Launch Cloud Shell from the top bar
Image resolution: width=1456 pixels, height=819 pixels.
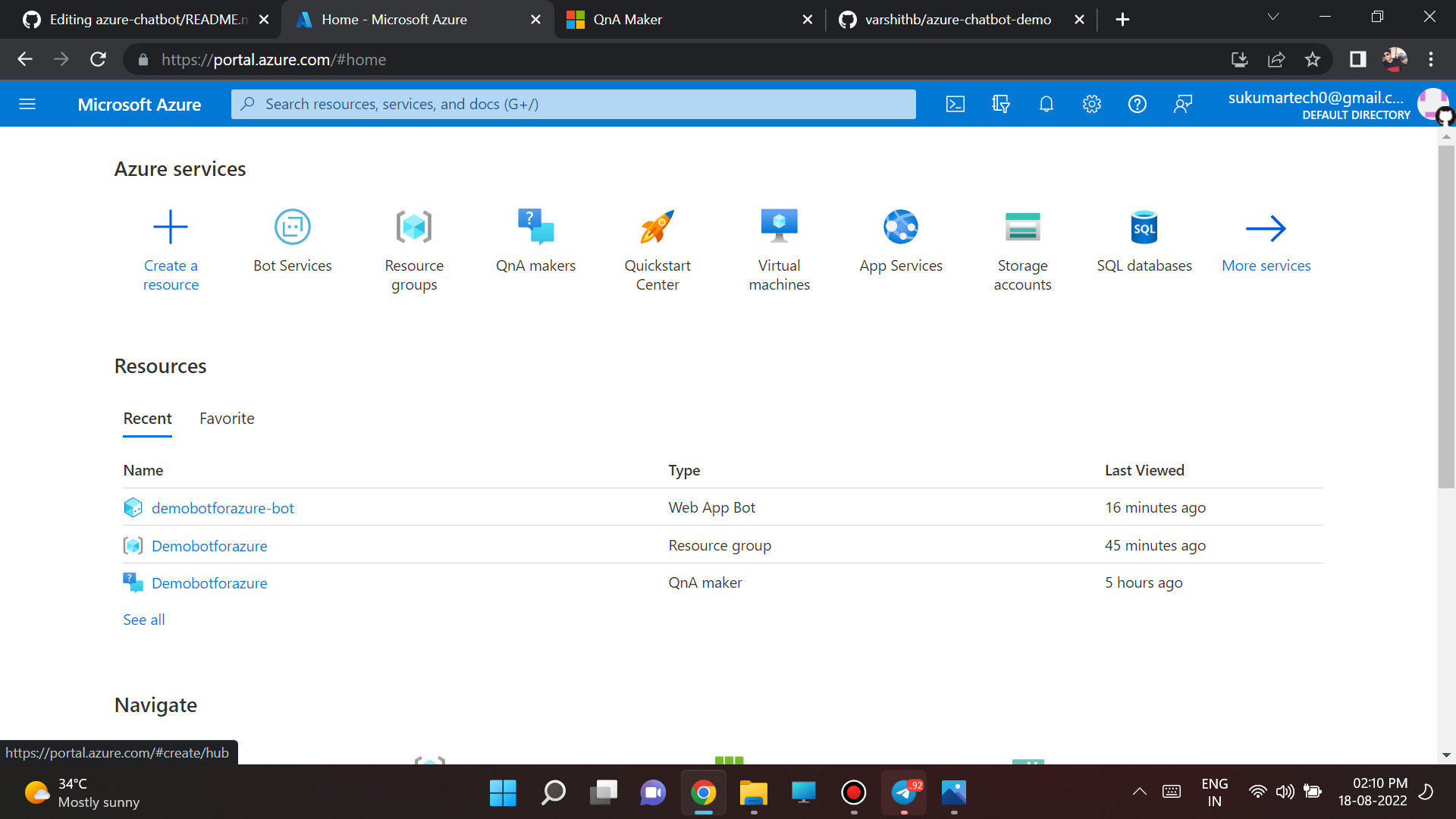[x=955, y=104]
